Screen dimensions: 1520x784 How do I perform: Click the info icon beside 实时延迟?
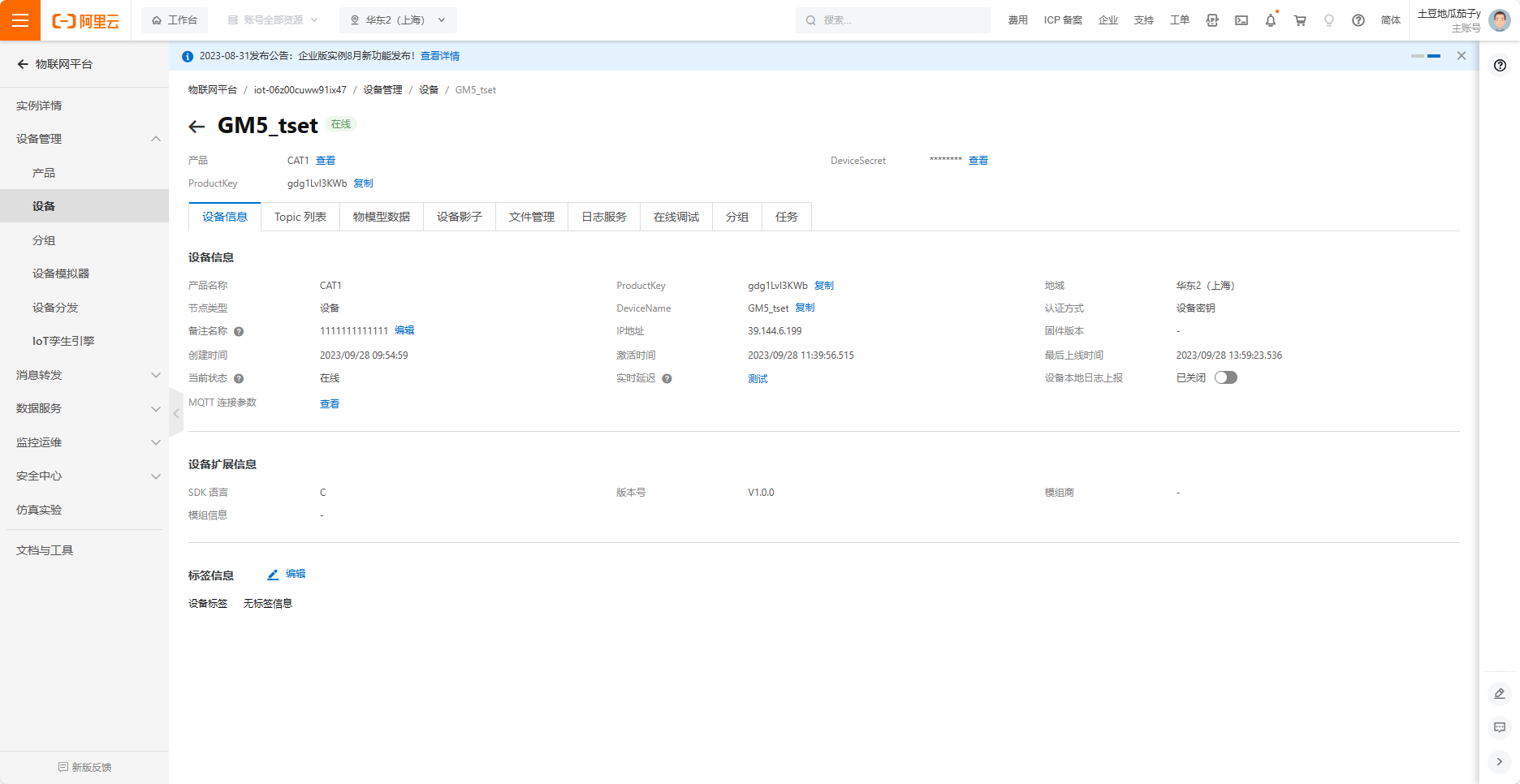pos(667,378)
